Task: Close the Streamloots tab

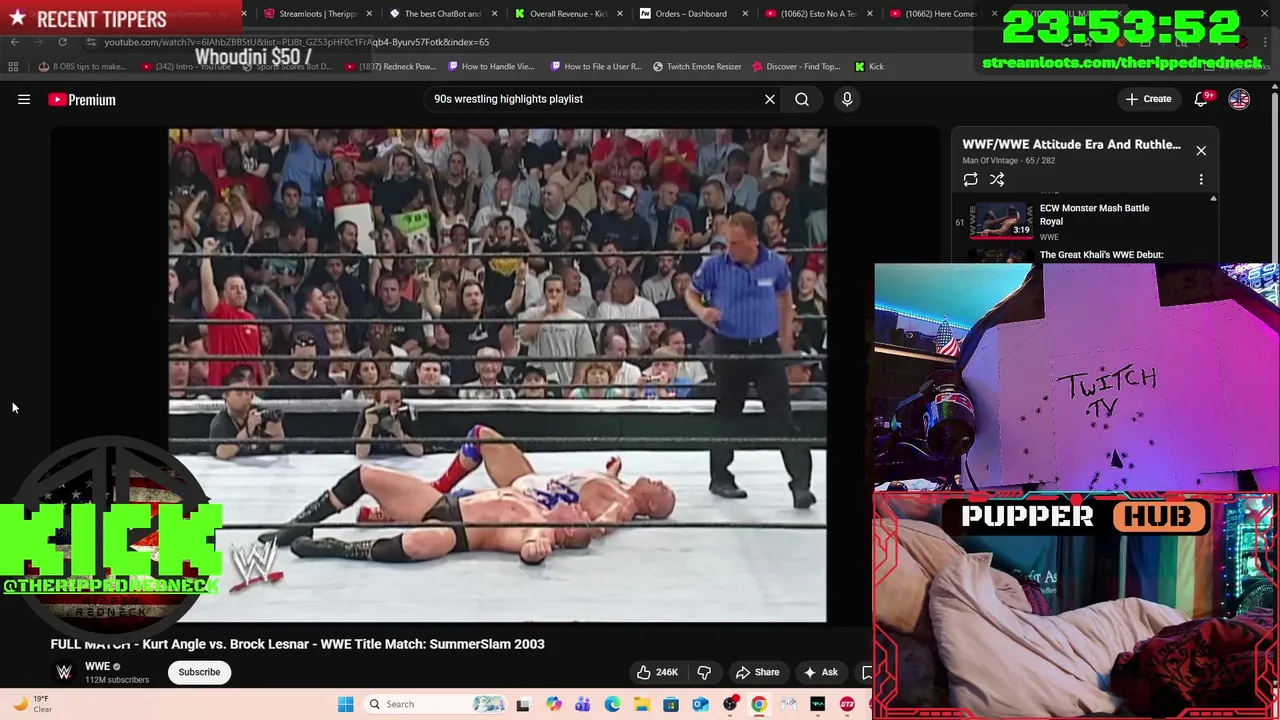Action: tap(370, 14)
